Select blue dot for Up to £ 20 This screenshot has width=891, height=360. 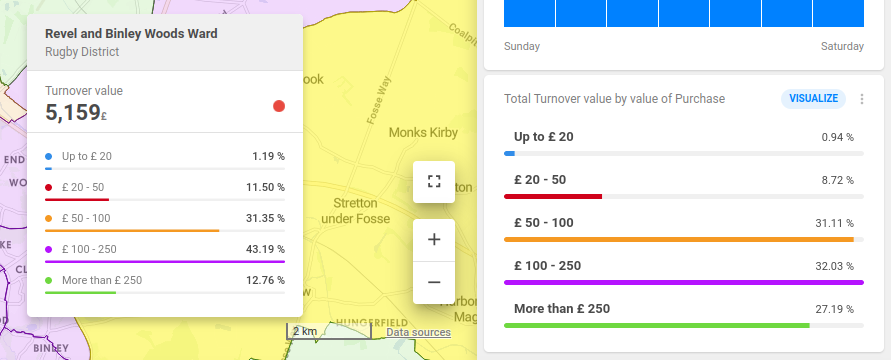[48, 156]
